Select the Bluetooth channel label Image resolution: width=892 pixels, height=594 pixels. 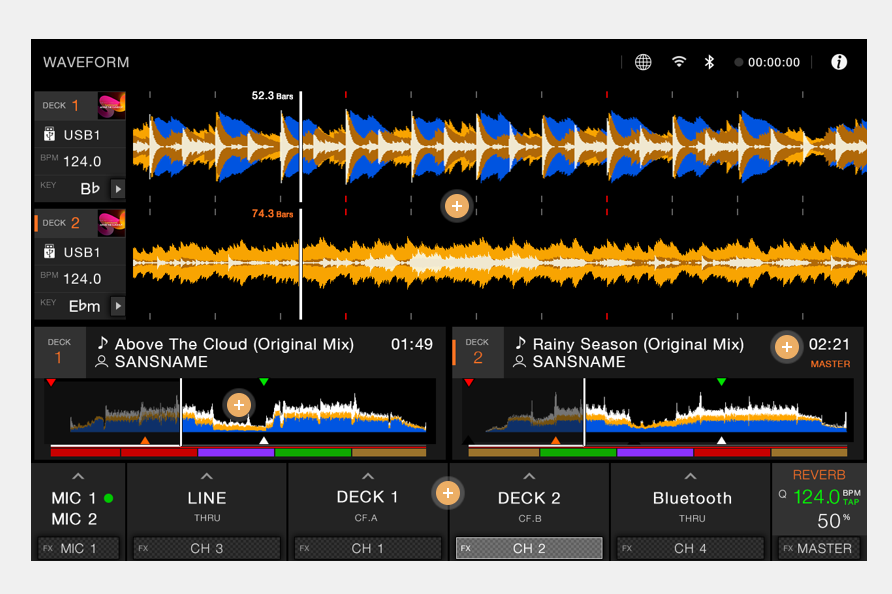tap(691, 498)
